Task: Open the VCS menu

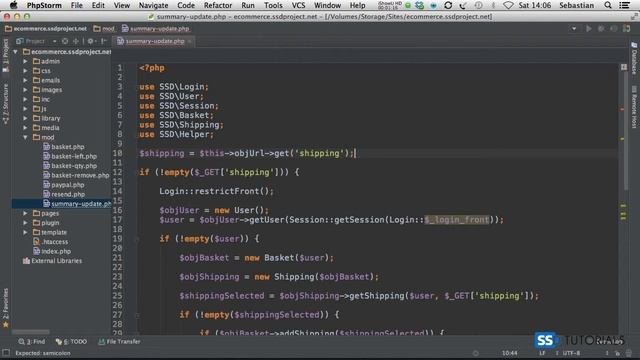Action: (x=298, y=5)
